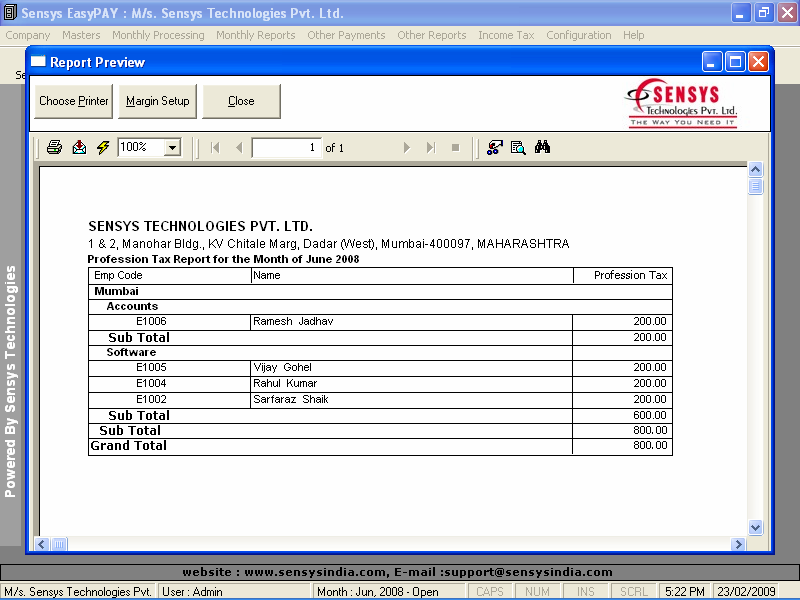Go to last page of report
800x600 pixels.
point(431,148)
